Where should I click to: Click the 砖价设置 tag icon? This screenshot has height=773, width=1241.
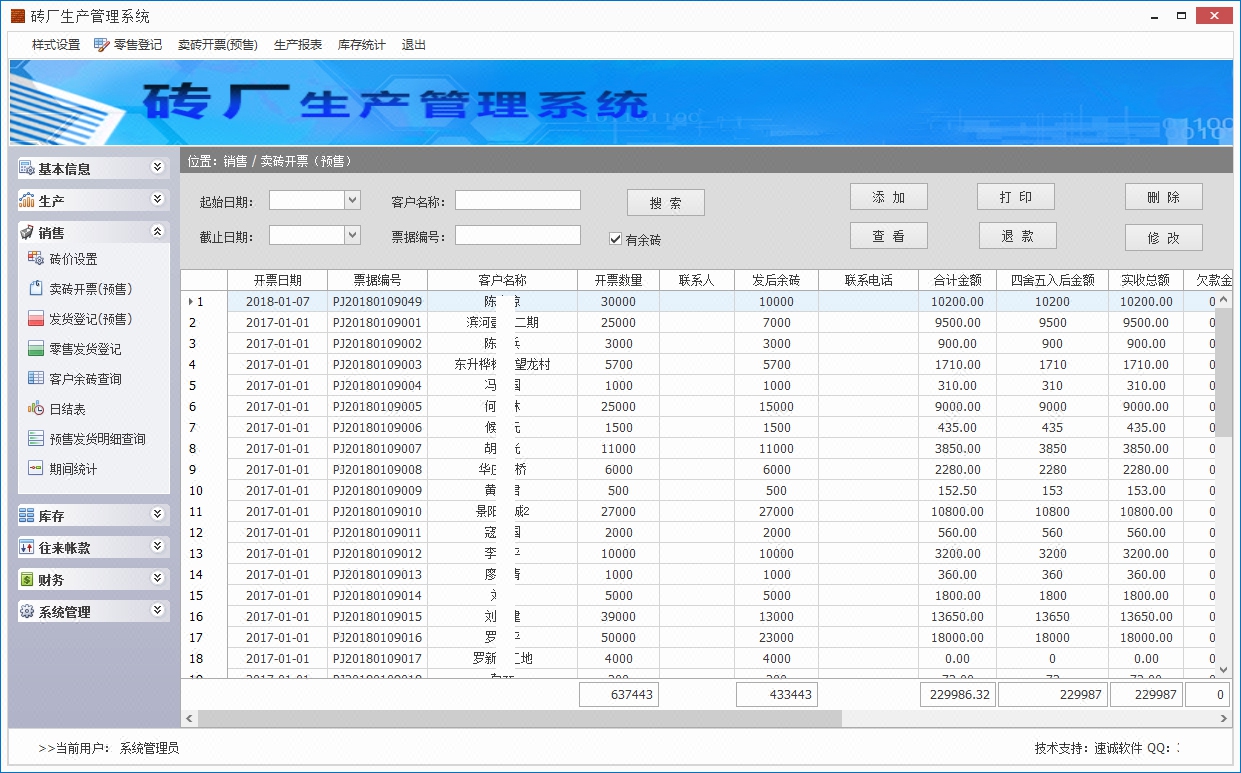(x=36, y=259)
